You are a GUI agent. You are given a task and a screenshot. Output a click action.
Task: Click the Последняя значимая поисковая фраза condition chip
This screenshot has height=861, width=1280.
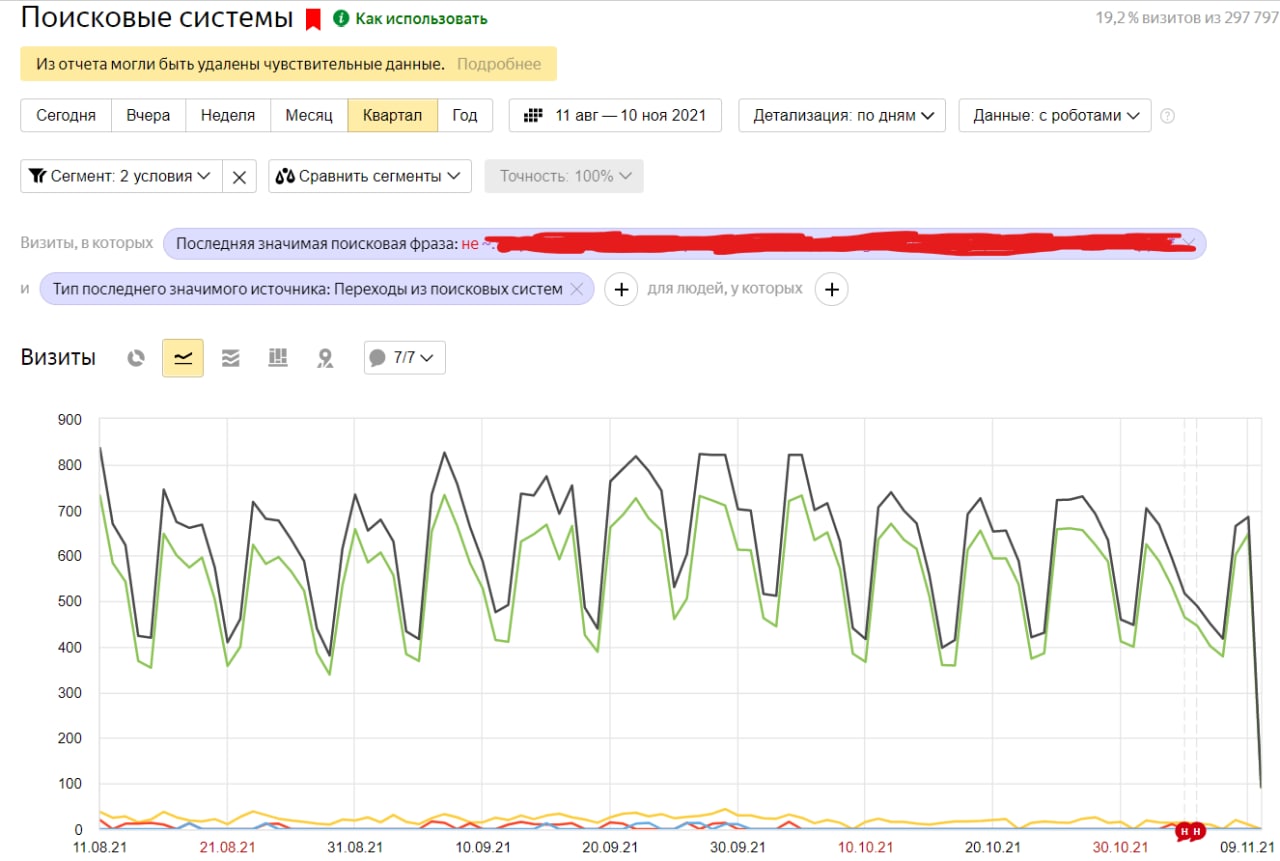[684, 243]
